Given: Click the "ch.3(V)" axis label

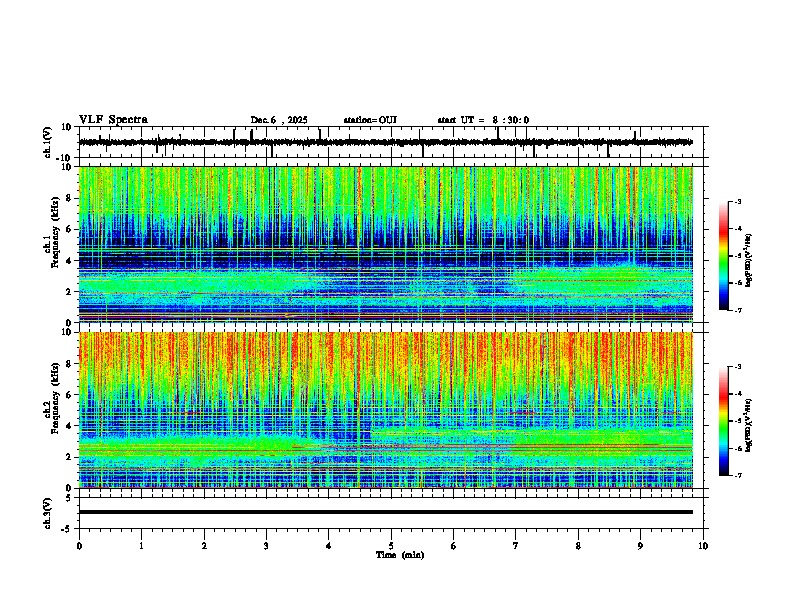Looking at the screenshot, I should coord(48,514).
